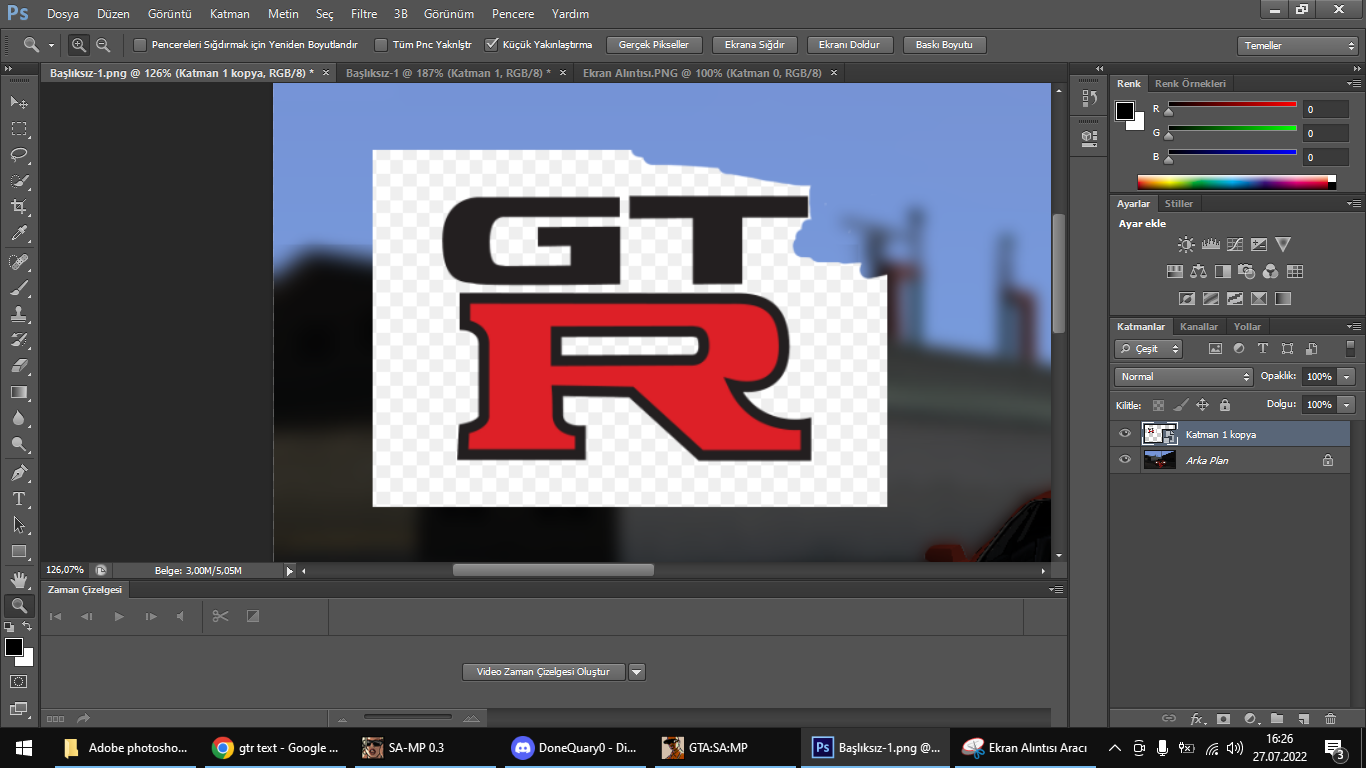This screenshot has width=1366, height=768.
Task: Open the Filtre menu
Action: (364, 14)
